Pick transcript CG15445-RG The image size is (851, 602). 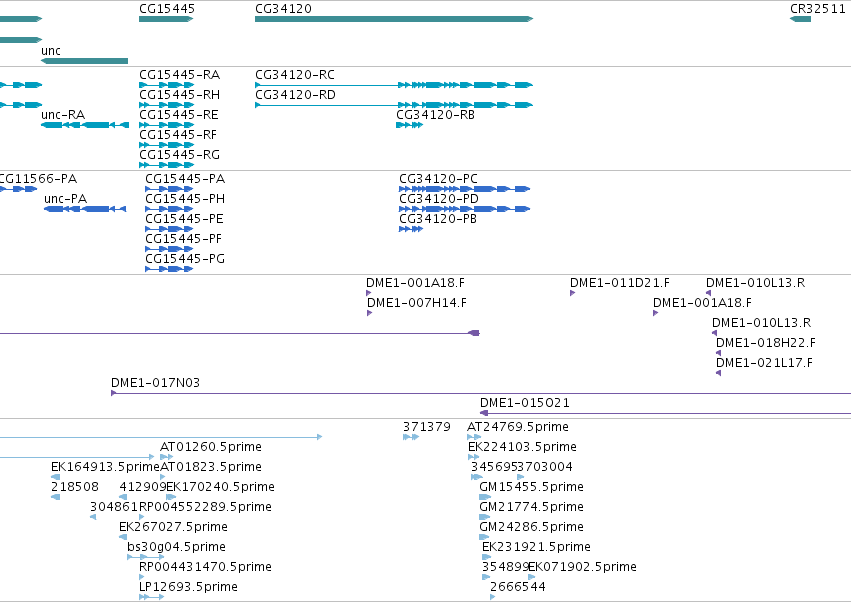(x=179, y=155)
